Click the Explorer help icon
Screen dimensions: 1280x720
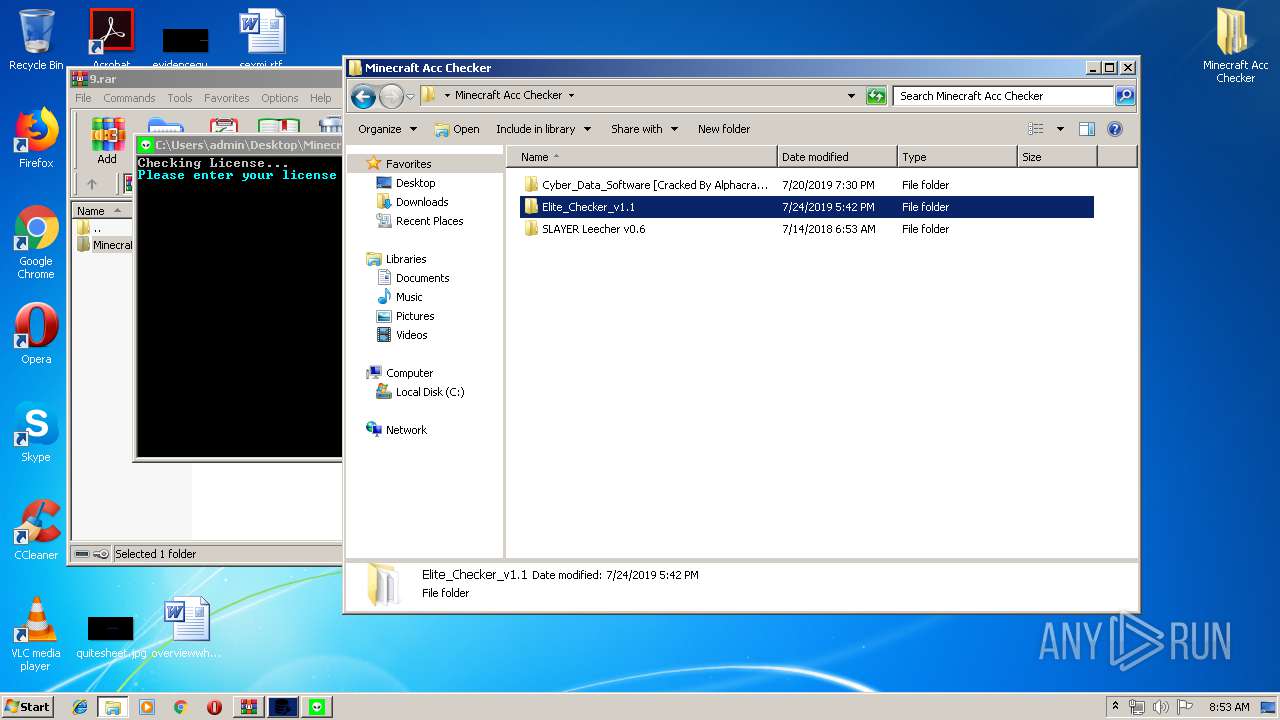pyautogui.click(x=1115, y=129)
